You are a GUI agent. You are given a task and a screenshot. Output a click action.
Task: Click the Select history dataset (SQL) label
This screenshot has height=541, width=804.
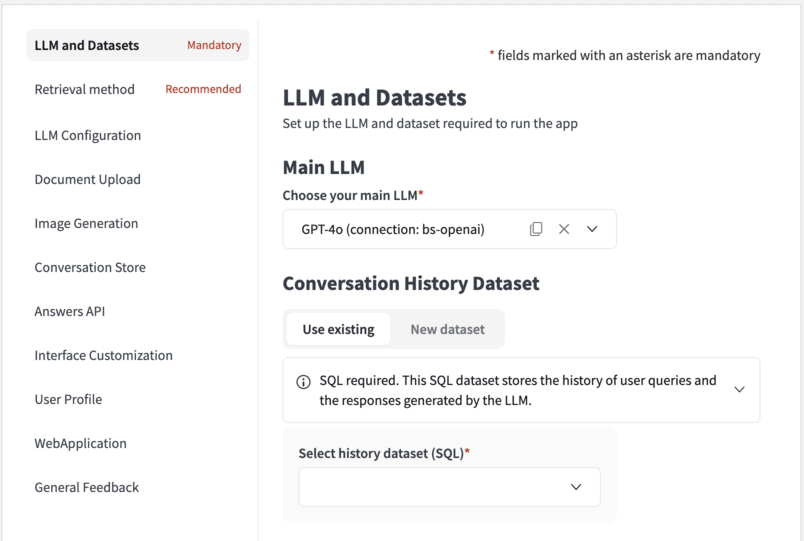pos(384,453)
